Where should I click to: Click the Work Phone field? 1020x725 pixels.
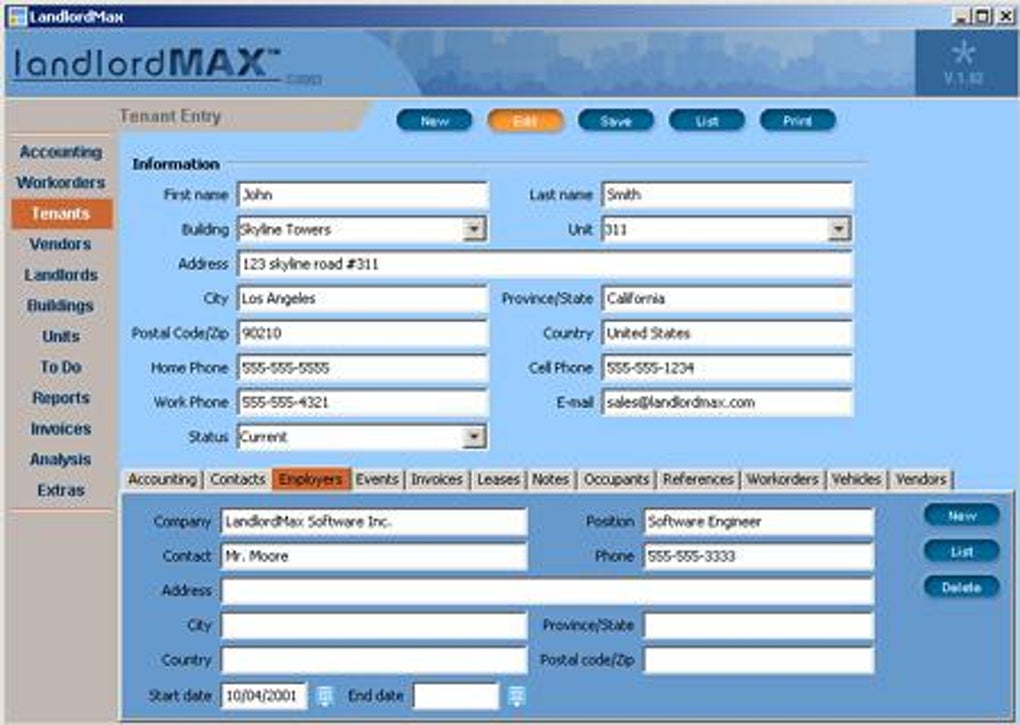click(363, 402)
